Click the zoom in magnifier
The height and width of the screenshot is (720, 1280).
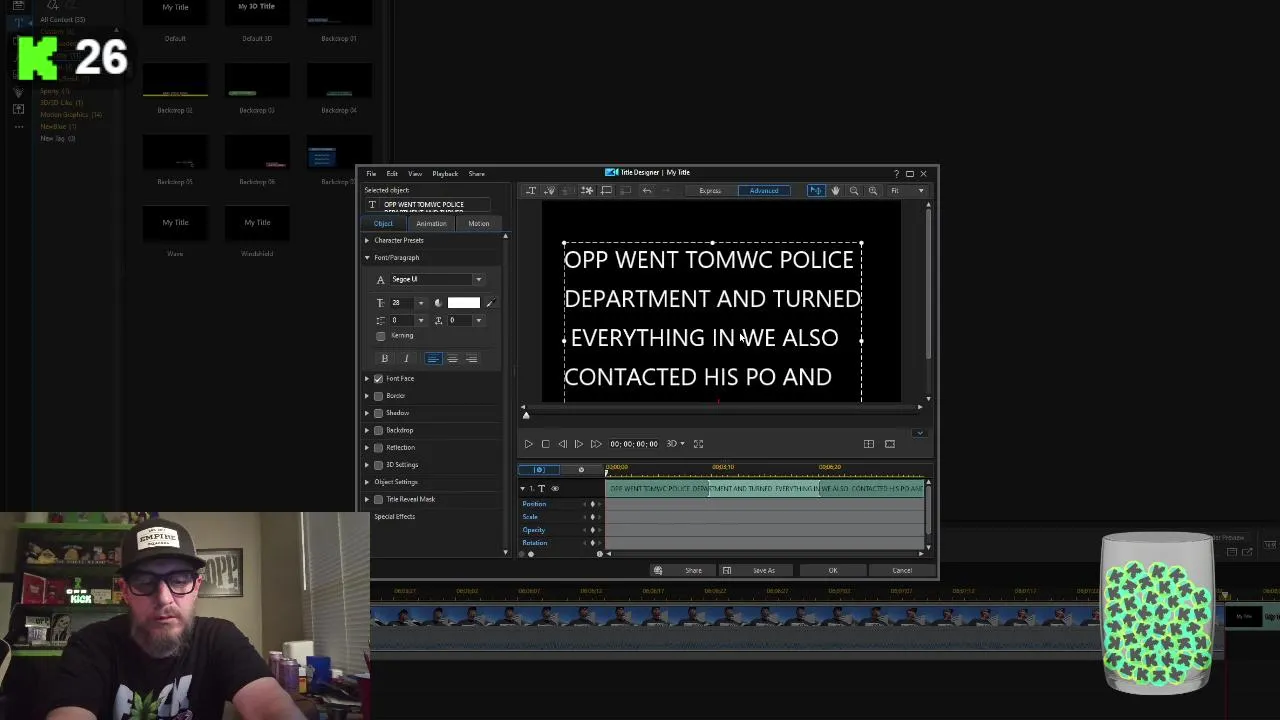pyautogui.click(x=873, y=190)
